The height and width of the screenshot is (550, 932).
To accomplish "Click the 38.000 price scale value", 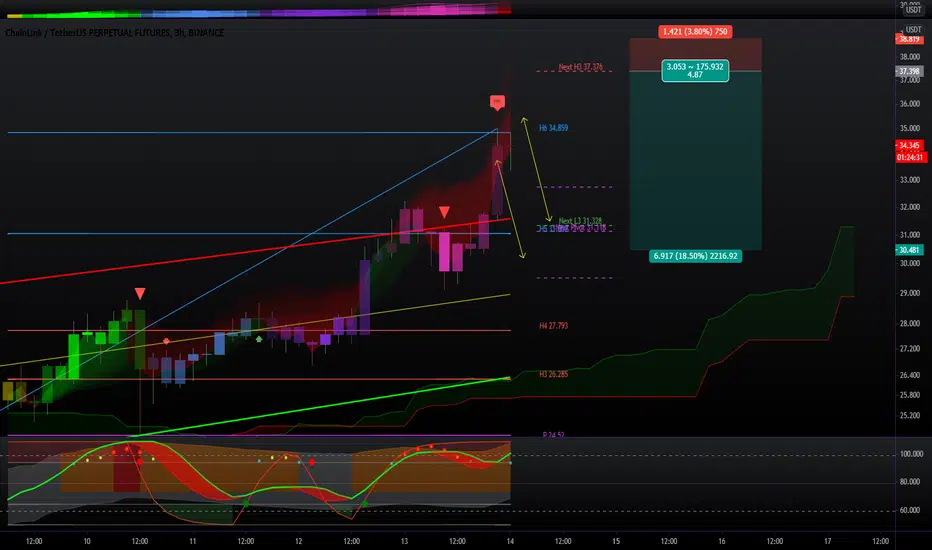I will point(910,57).
